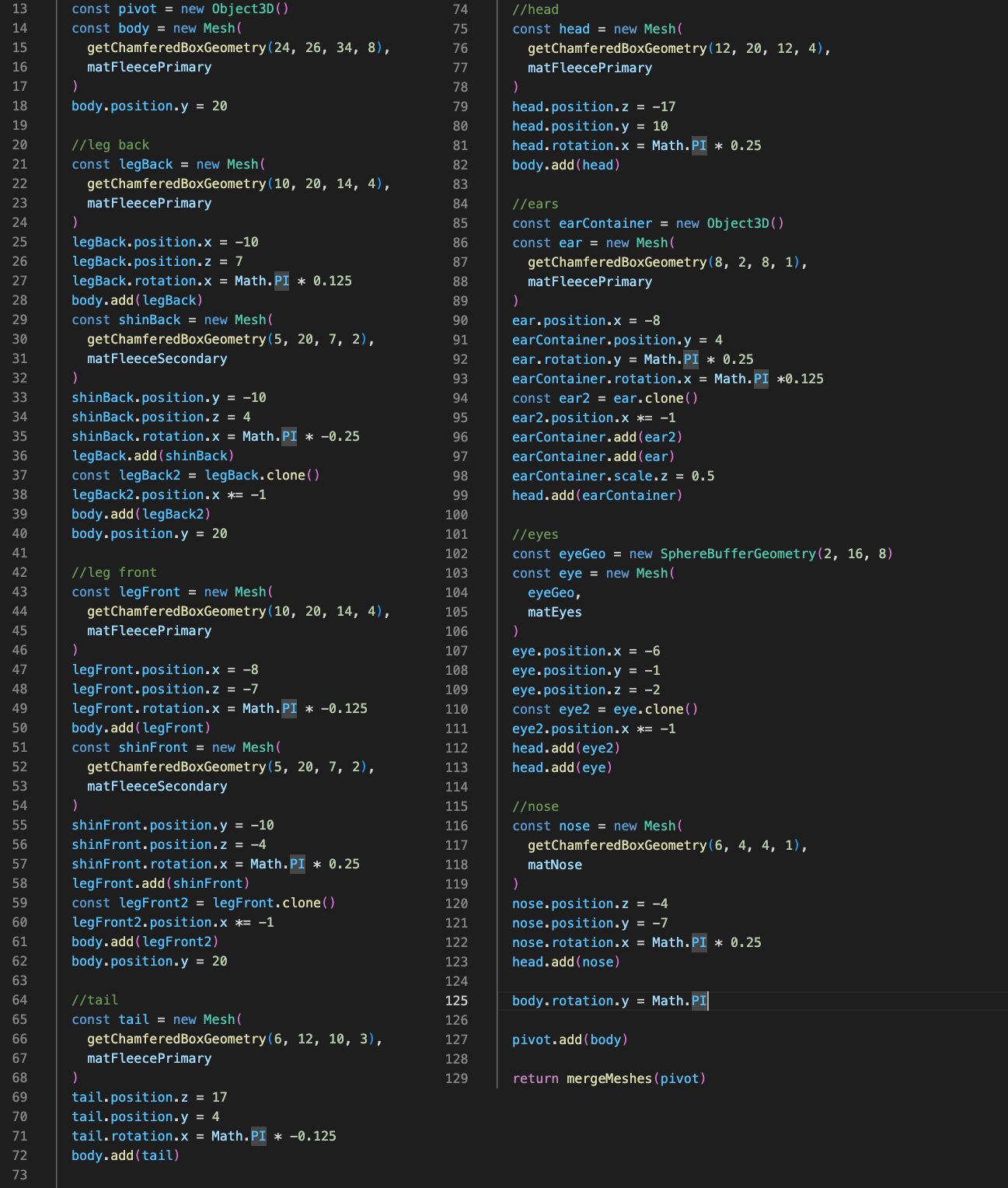
Task: Click line number 64 in gutter
Action: tap(19, 1000)
